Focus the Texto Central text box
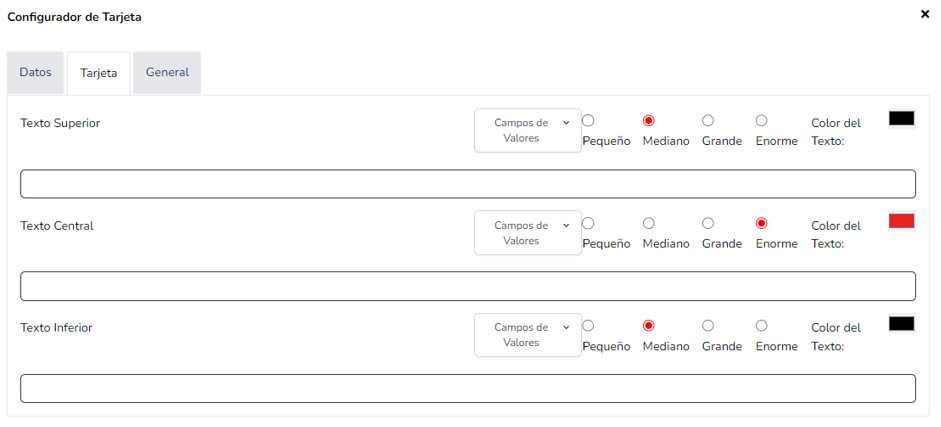The height and width of the screenshot is (427, 941). tap(468, 286)
